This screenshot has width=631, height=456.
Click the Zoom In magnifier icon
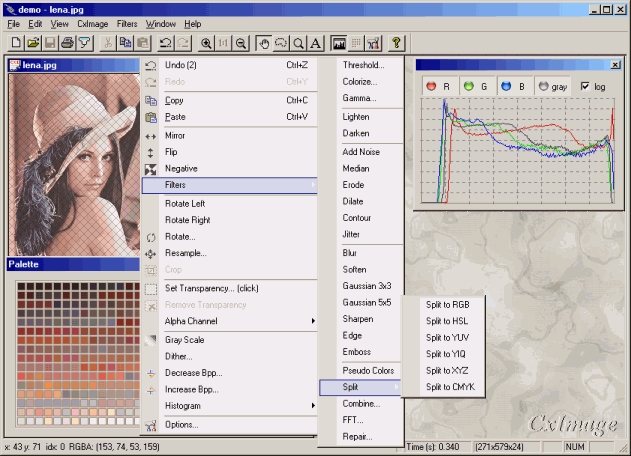click(x=207, y=43)
